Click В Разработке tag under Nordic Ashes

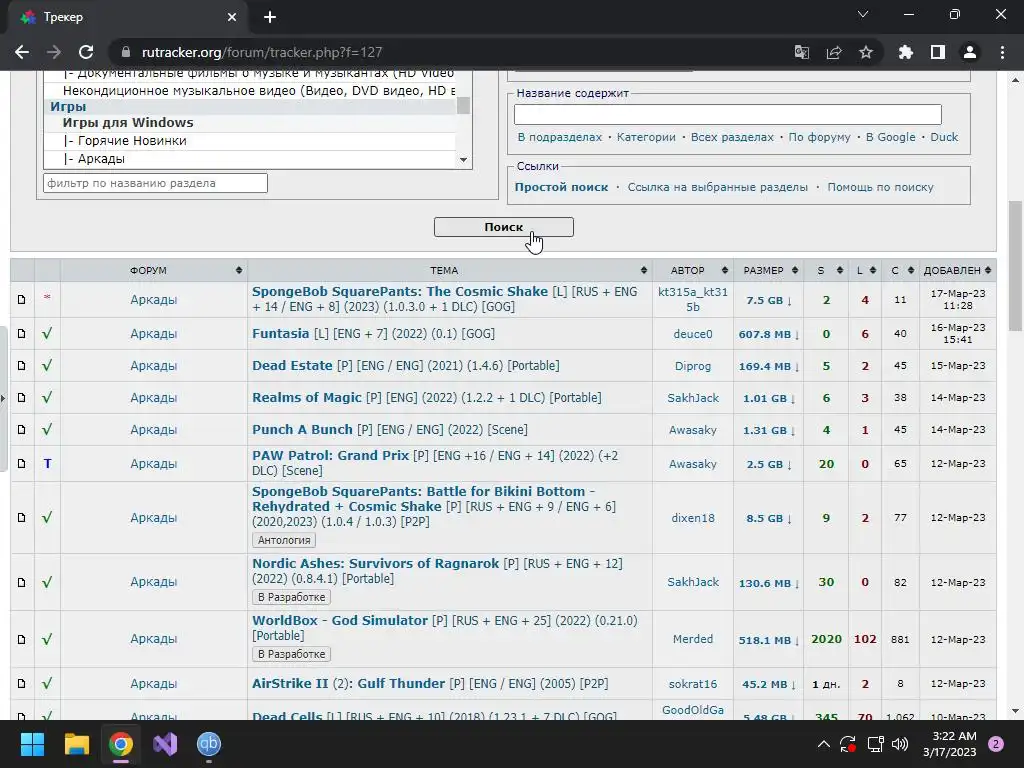coord(291,597)
